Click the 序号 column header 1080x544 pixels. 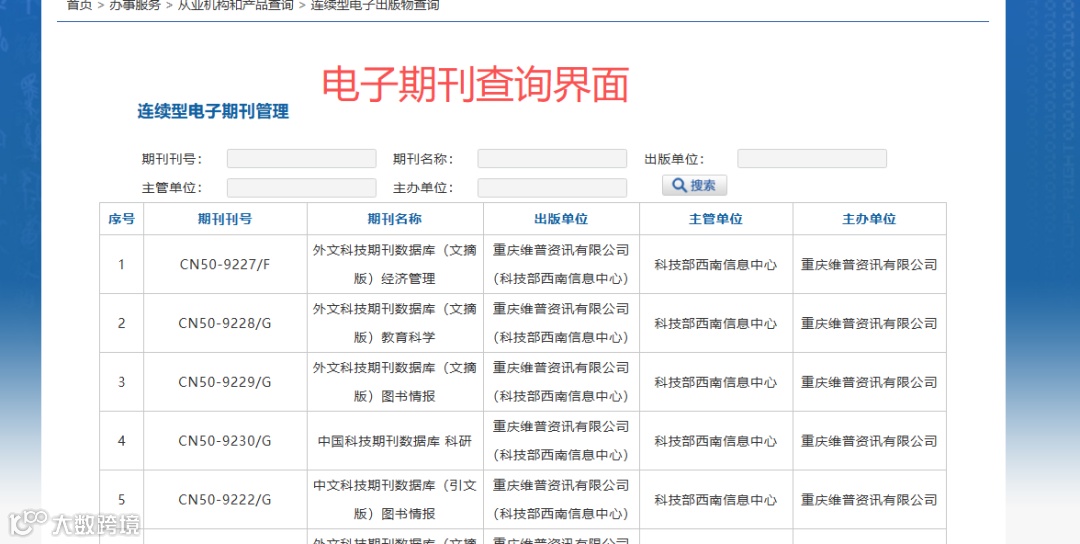pos(121,219)
